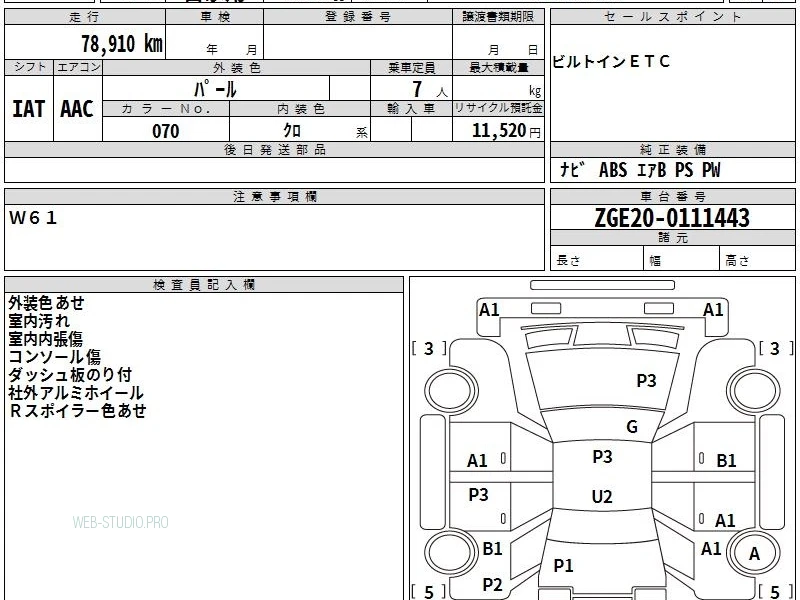Select the color number 070

click(166, 131)
